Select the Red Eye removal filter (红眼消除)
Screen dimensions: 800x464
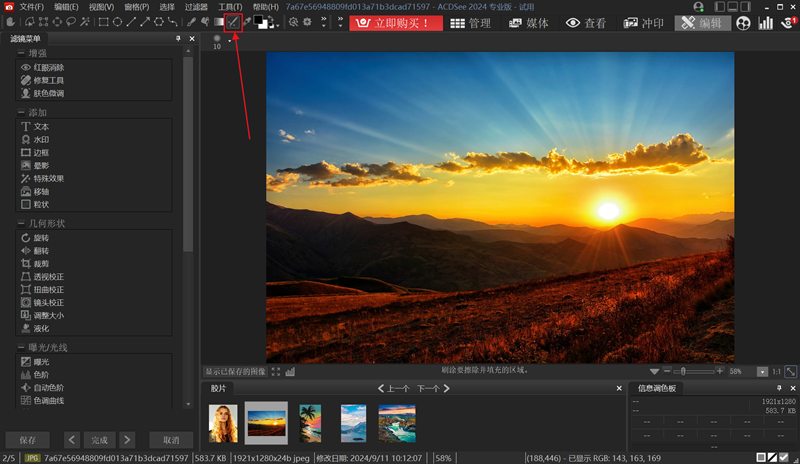[48, 68]
